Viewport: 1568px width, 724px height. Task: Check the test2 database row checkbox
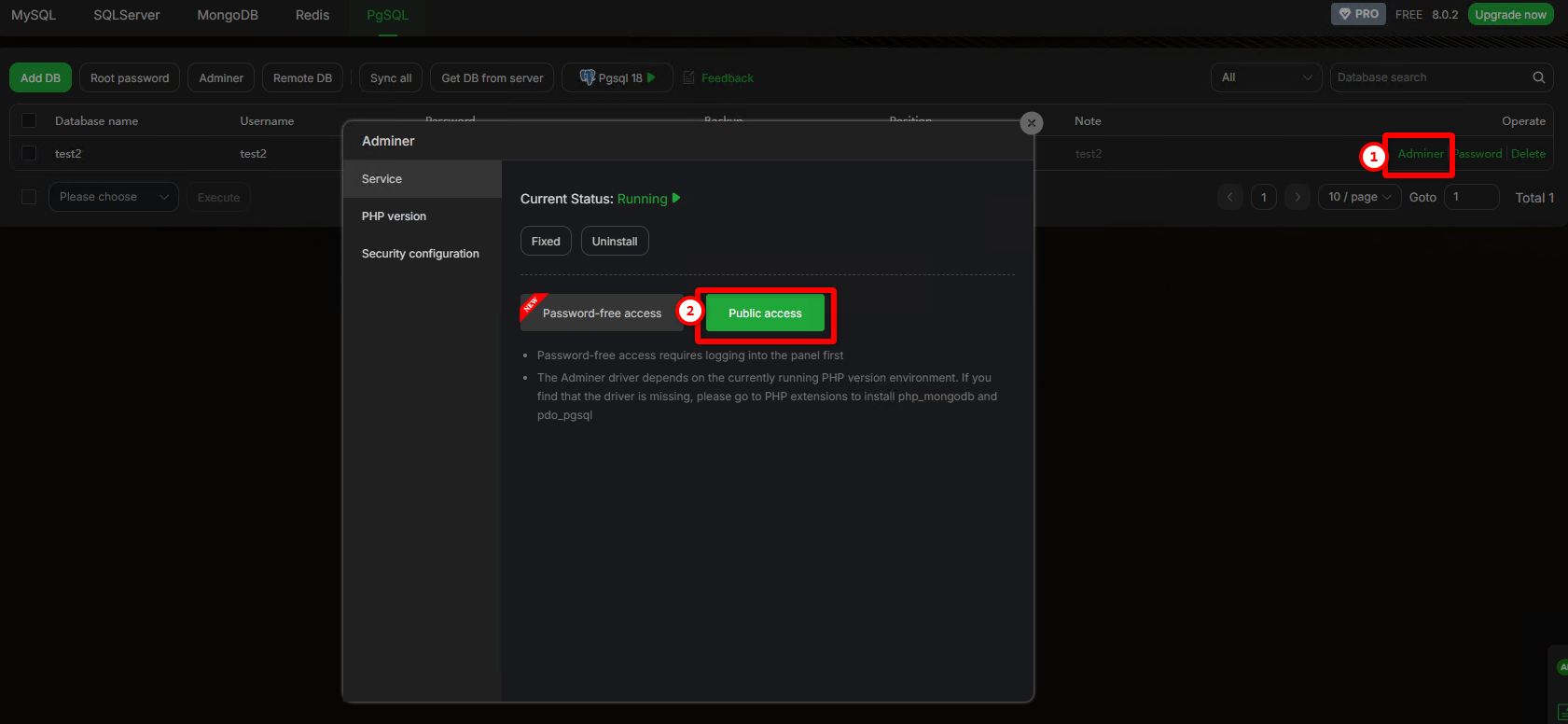point(29,153)
